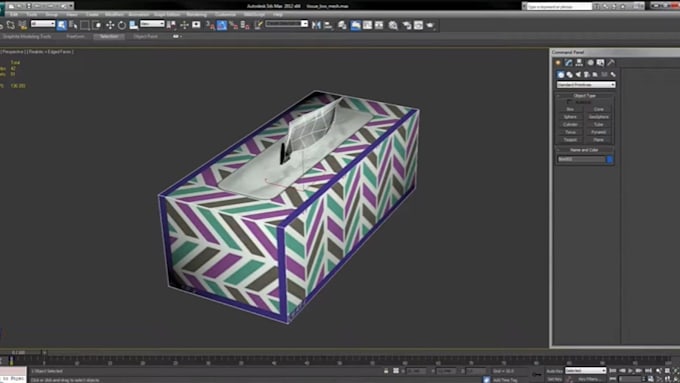This screenshot has width=680, height=383.
Task: Click the Key Filters button
Action: click(590, 379)
